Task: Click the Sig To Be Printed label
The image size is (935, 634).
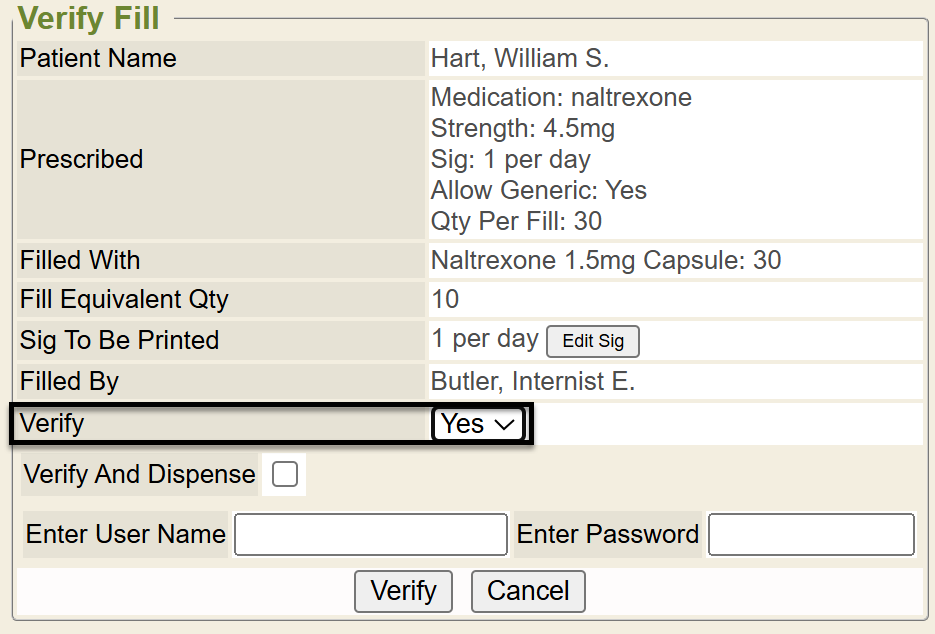Action: pyautogui.click(x=120, y=340)
